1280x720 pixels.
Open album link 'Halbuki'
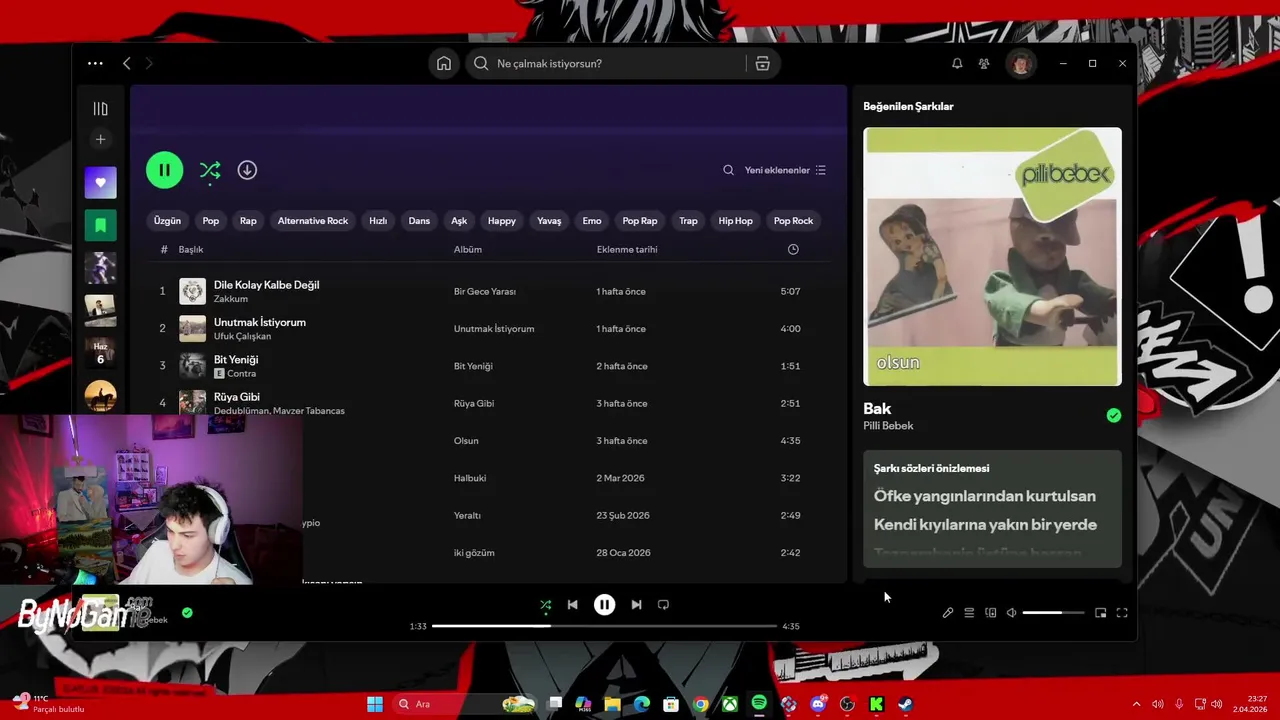coord(470,478)
